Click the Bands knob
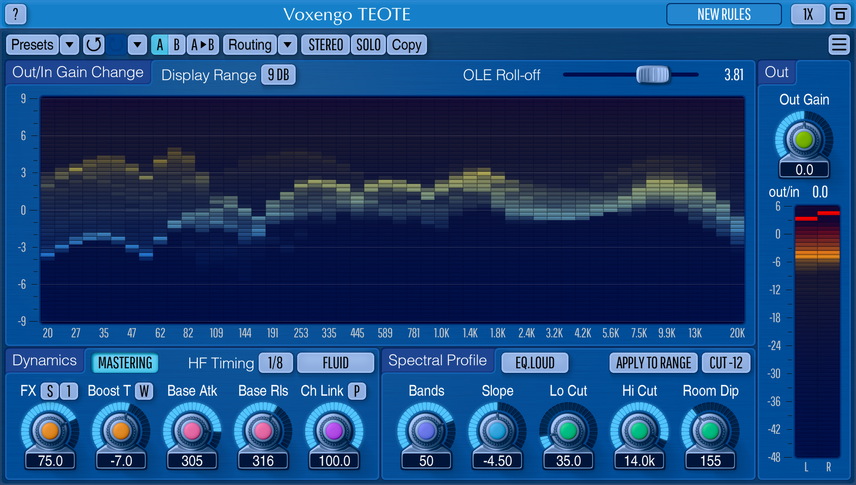The width and height of the screenshot is (856, 485). [x=426, y=430]
